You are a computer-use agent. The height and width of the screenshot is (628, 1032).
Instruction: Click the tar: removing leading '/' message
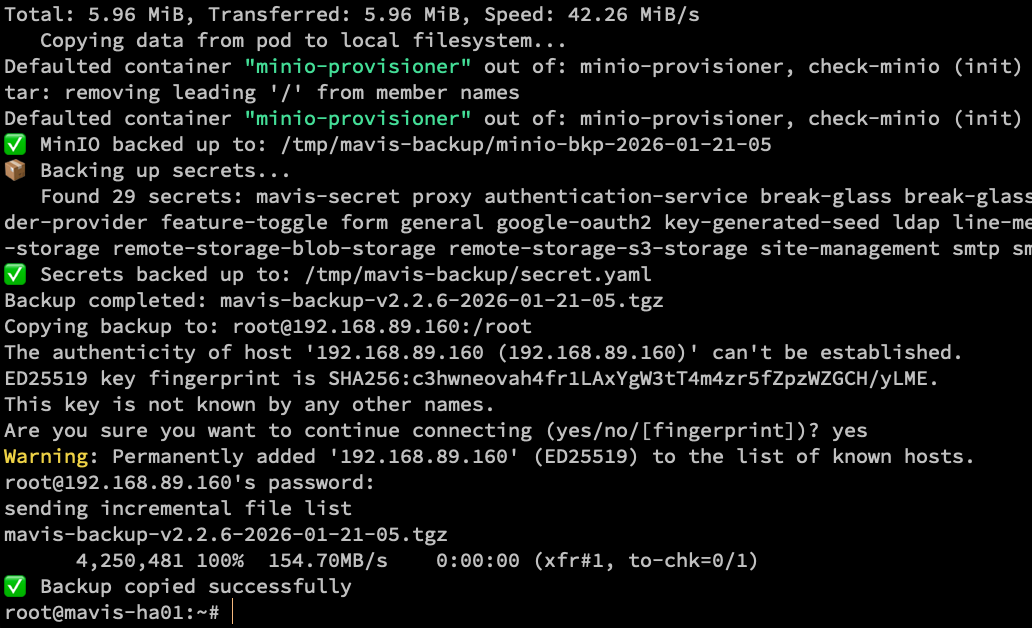click(262, 93)
